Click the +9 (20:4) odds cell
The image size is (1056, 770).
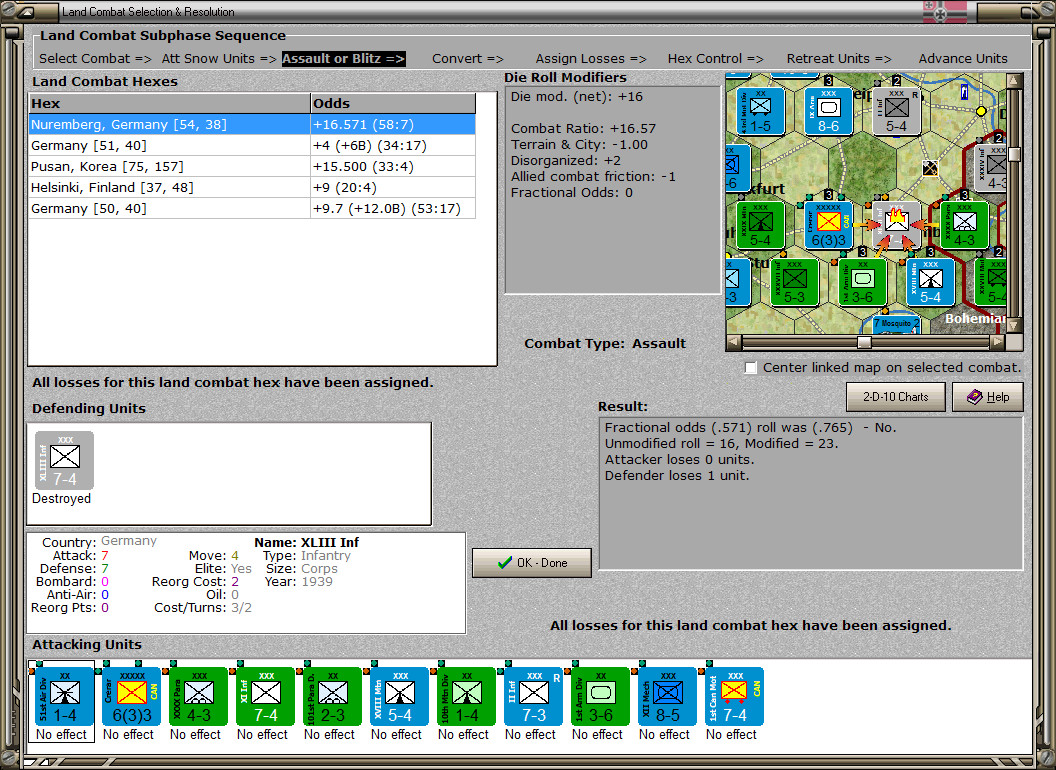393,187
